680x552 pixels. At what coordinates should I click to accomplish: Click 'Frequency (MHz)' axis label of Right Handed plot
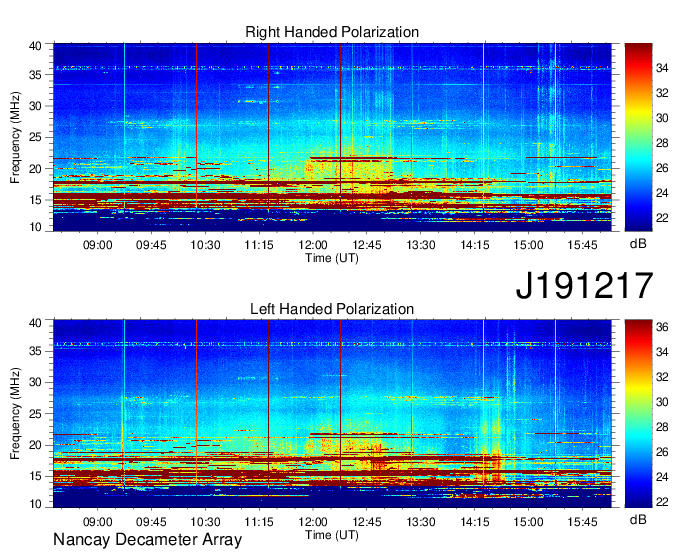point(15,137)
